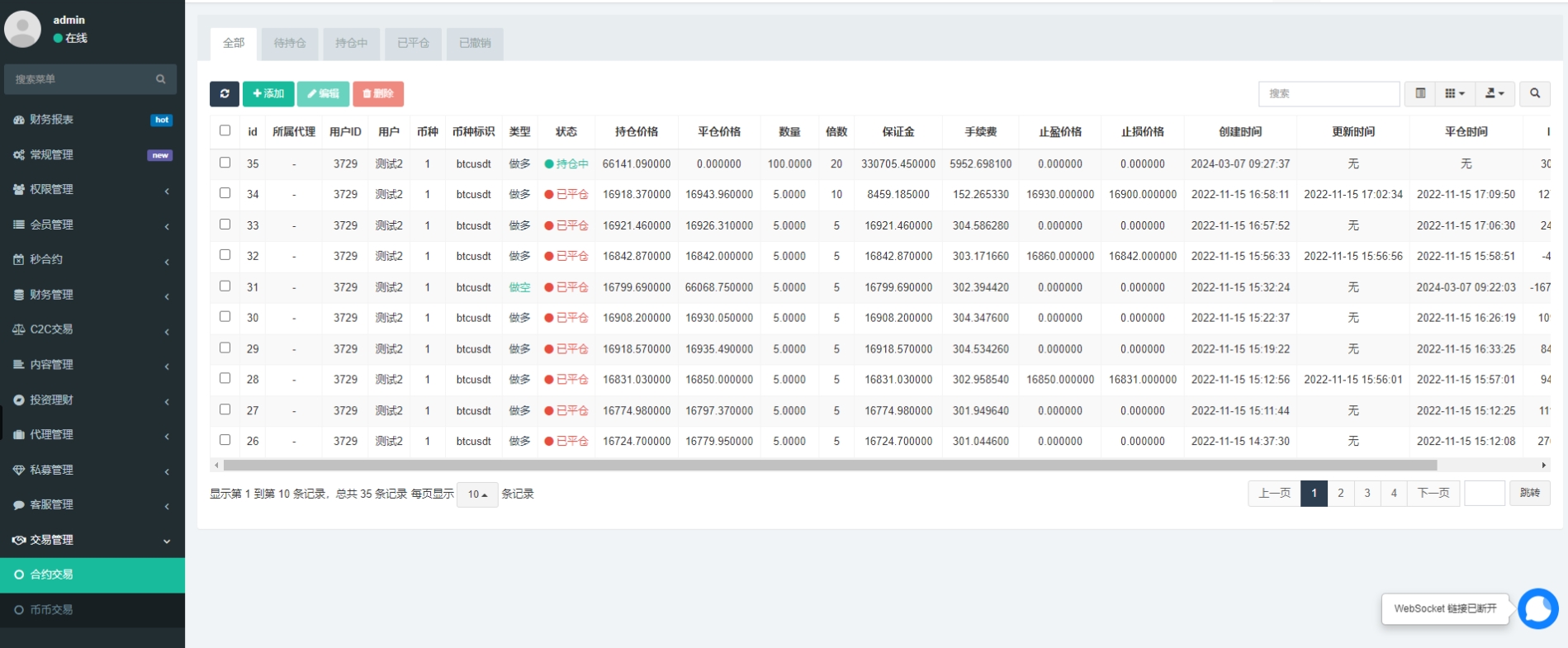1568x648 pixels.
Task: Open the blue customer chat bubble icon
Action: (x=1537, y=609)
